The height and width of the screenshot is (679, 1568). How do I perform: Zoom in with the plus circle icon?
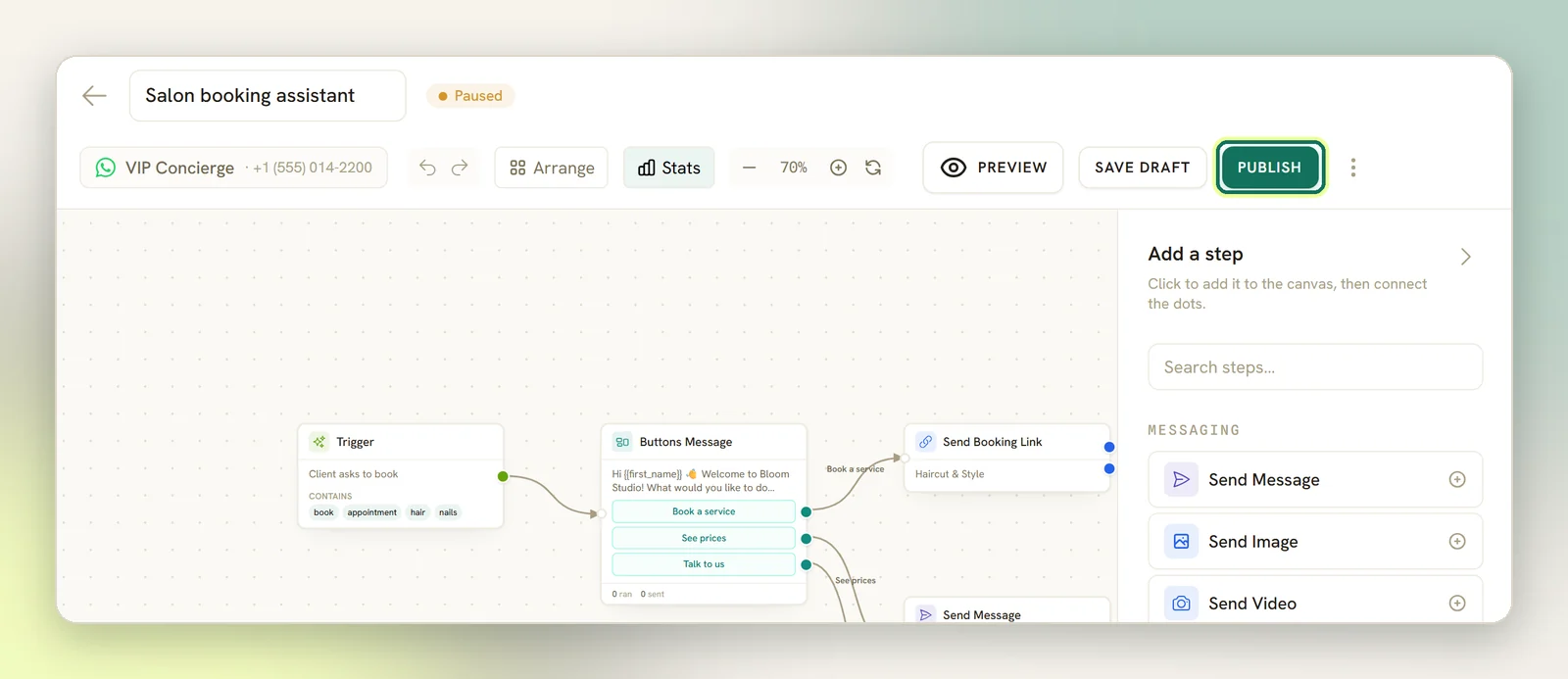tap(838, 168)
